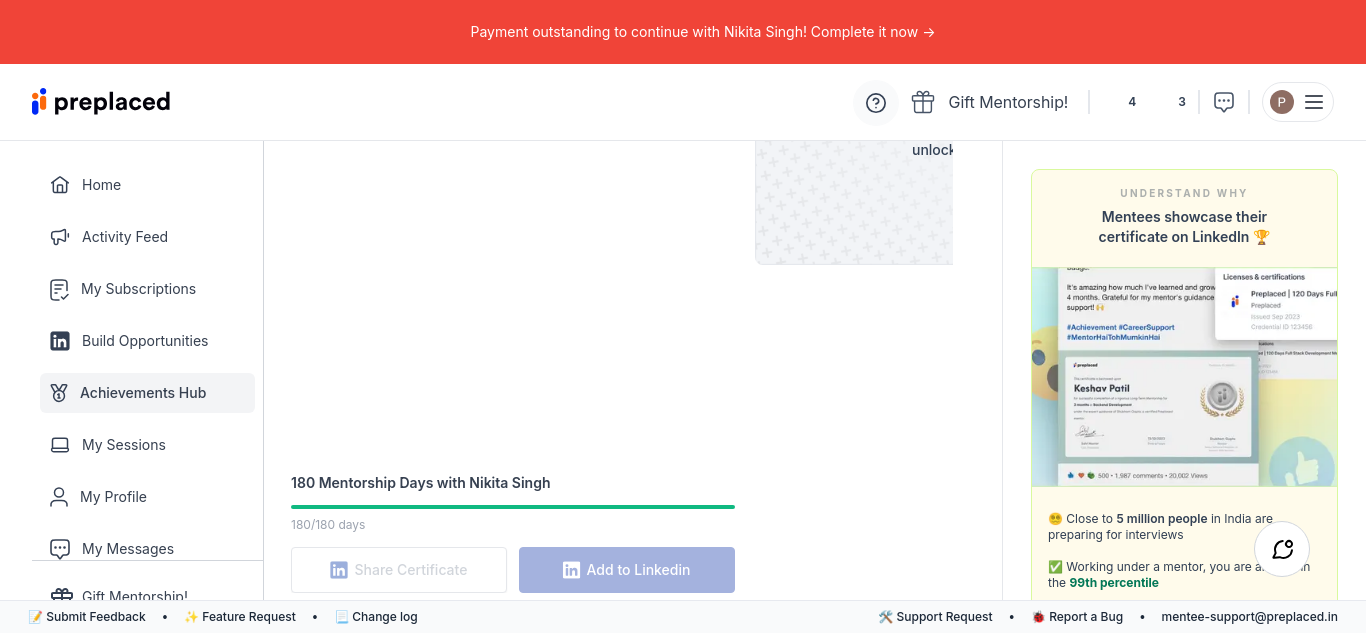Screen dimensions: 1366x633
Task: Click the 180 mentorship days progress bar
Action: pos(513,507)
